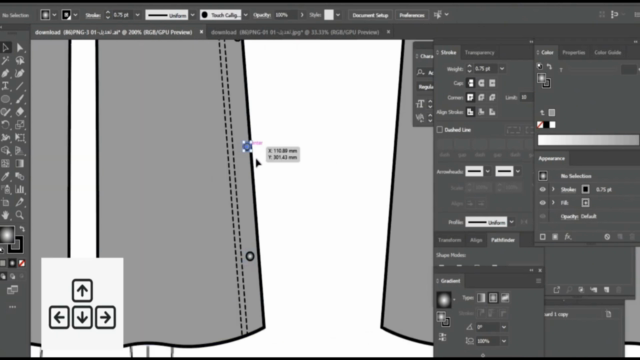Open the variable width profile dropdown in control bar
Image resolution: width=640 pixels, height=360 pixels.
192,15
